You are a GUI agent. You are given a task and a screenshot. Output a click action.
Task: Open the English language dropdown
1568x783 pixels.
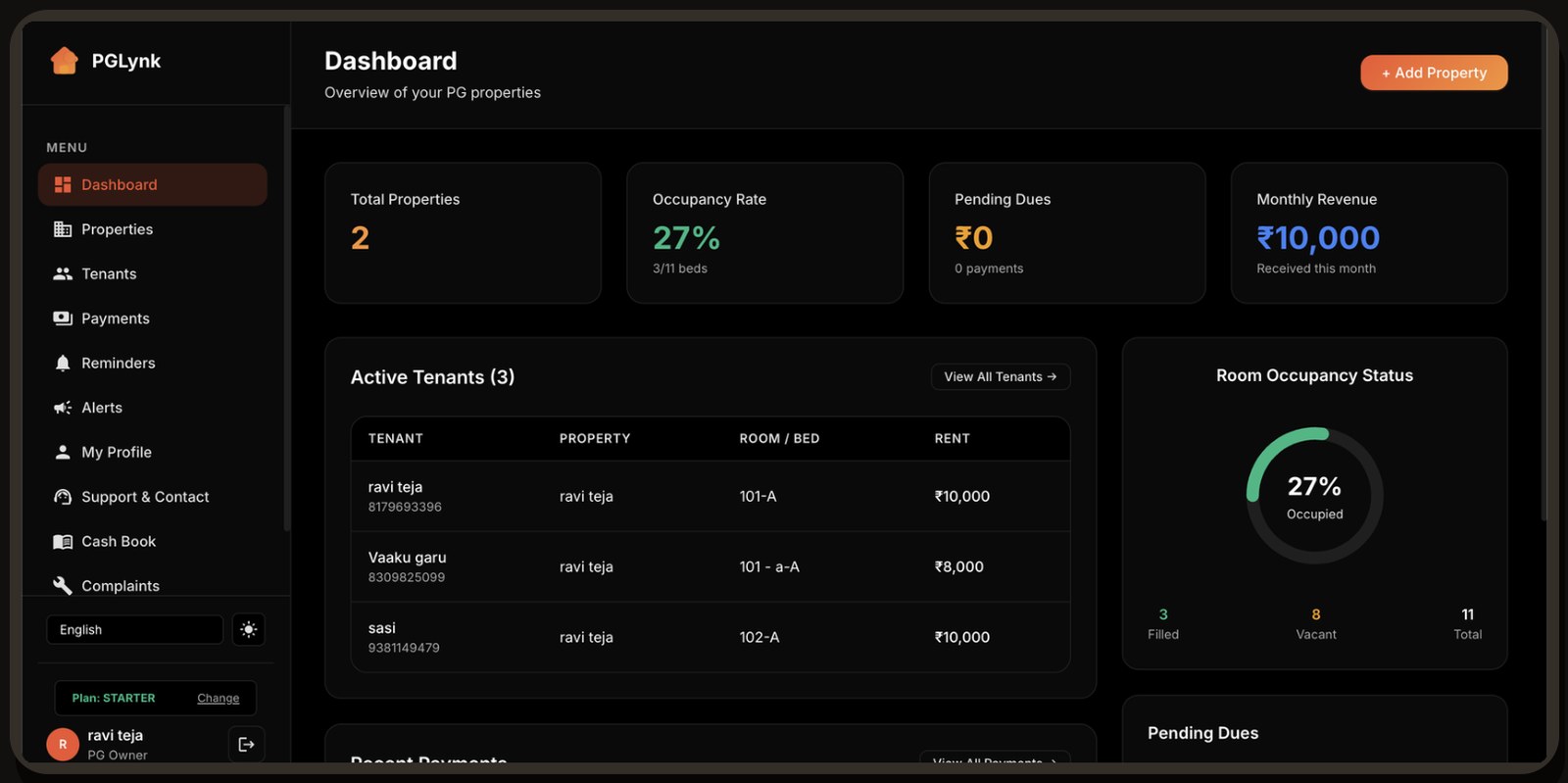[x=135, y=630]
